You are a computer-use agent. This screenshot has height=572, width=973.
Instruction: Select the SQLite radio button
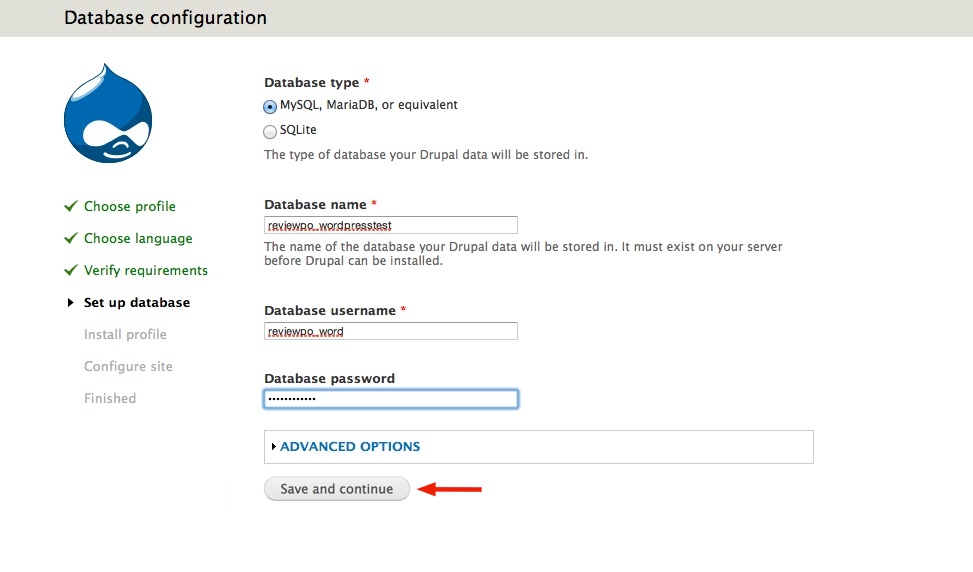coord(270,132)
